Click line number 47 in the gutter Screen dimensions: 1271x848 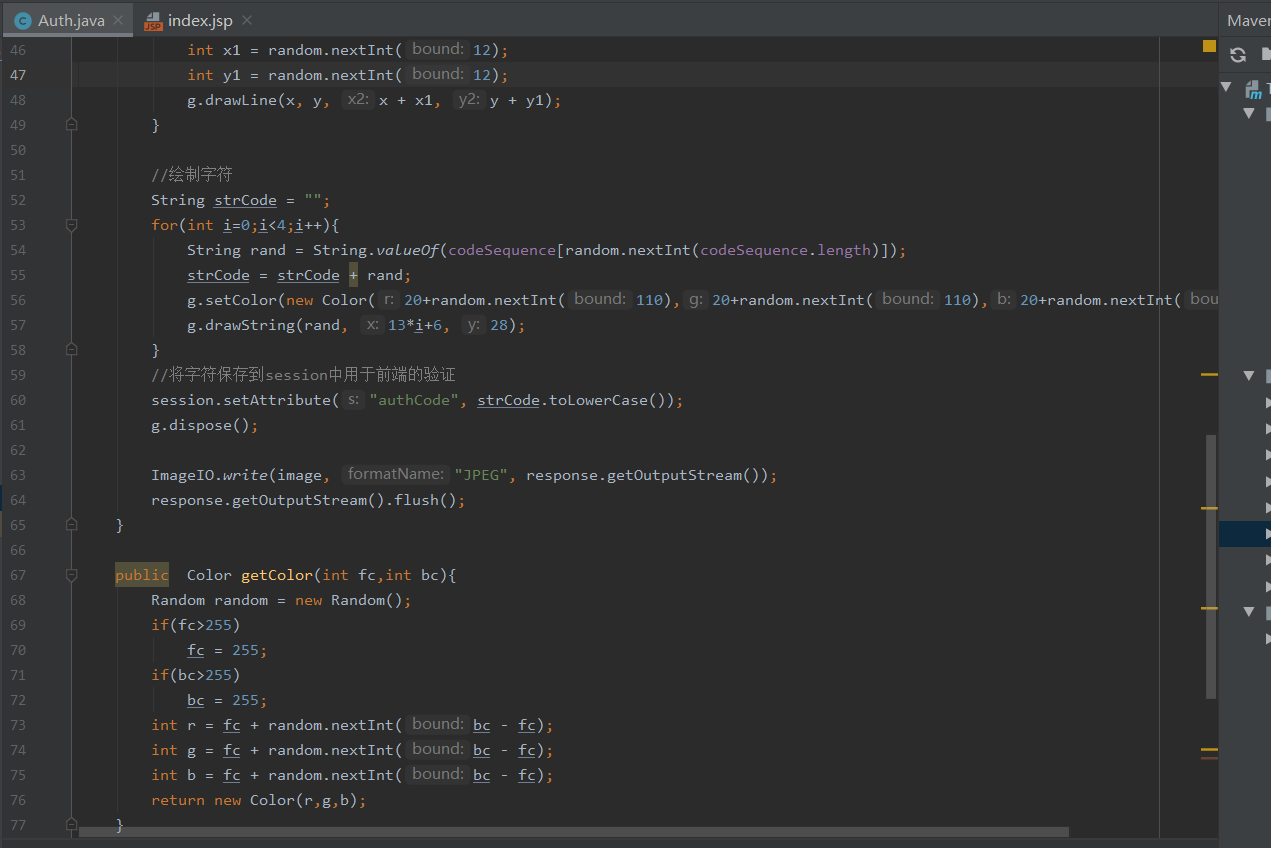point(19,75)
